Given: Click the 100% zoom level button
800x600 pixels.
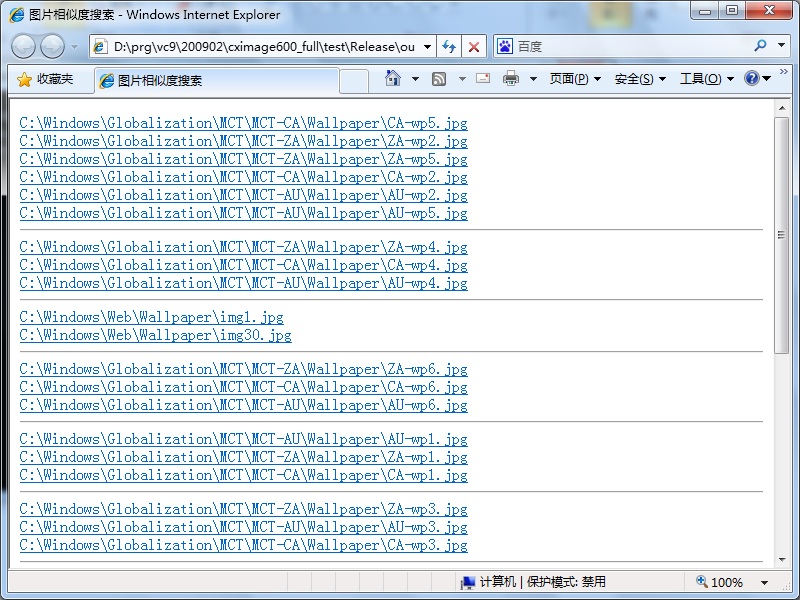Looking at the screenshot, I should [719, 582].
